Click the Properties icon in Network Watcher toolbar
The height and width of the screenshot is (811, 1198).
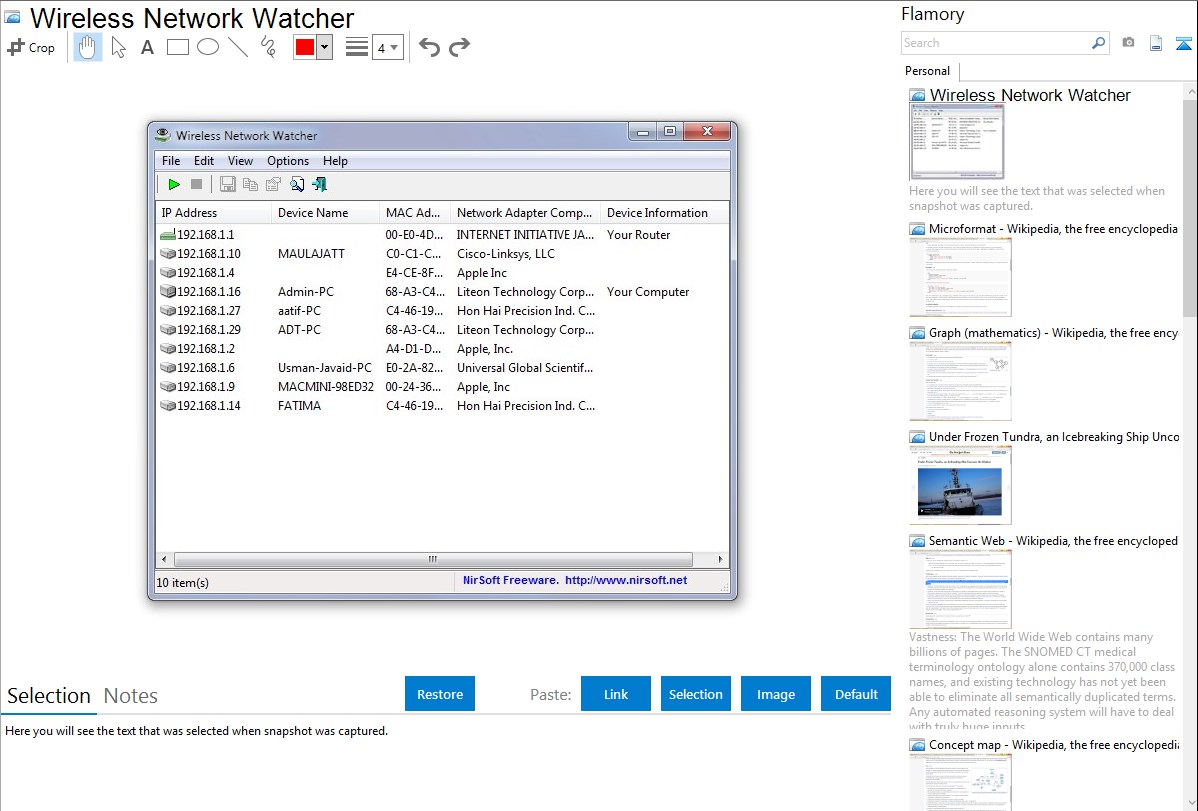tap(273, 184)
